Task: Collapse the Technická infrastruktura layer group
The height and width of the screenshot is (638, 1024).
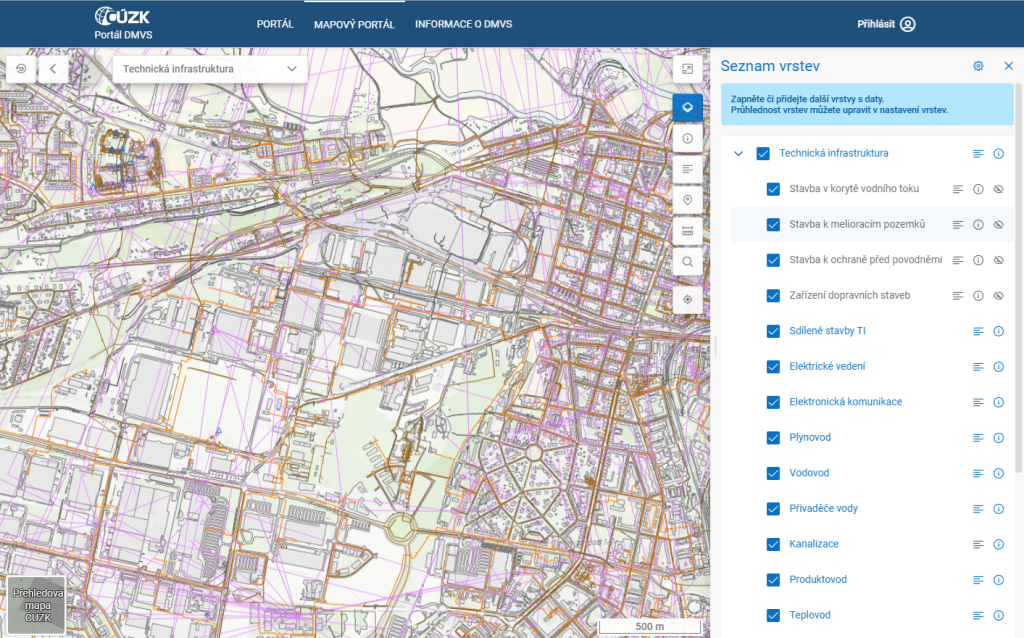Action: tap(739, 153)
